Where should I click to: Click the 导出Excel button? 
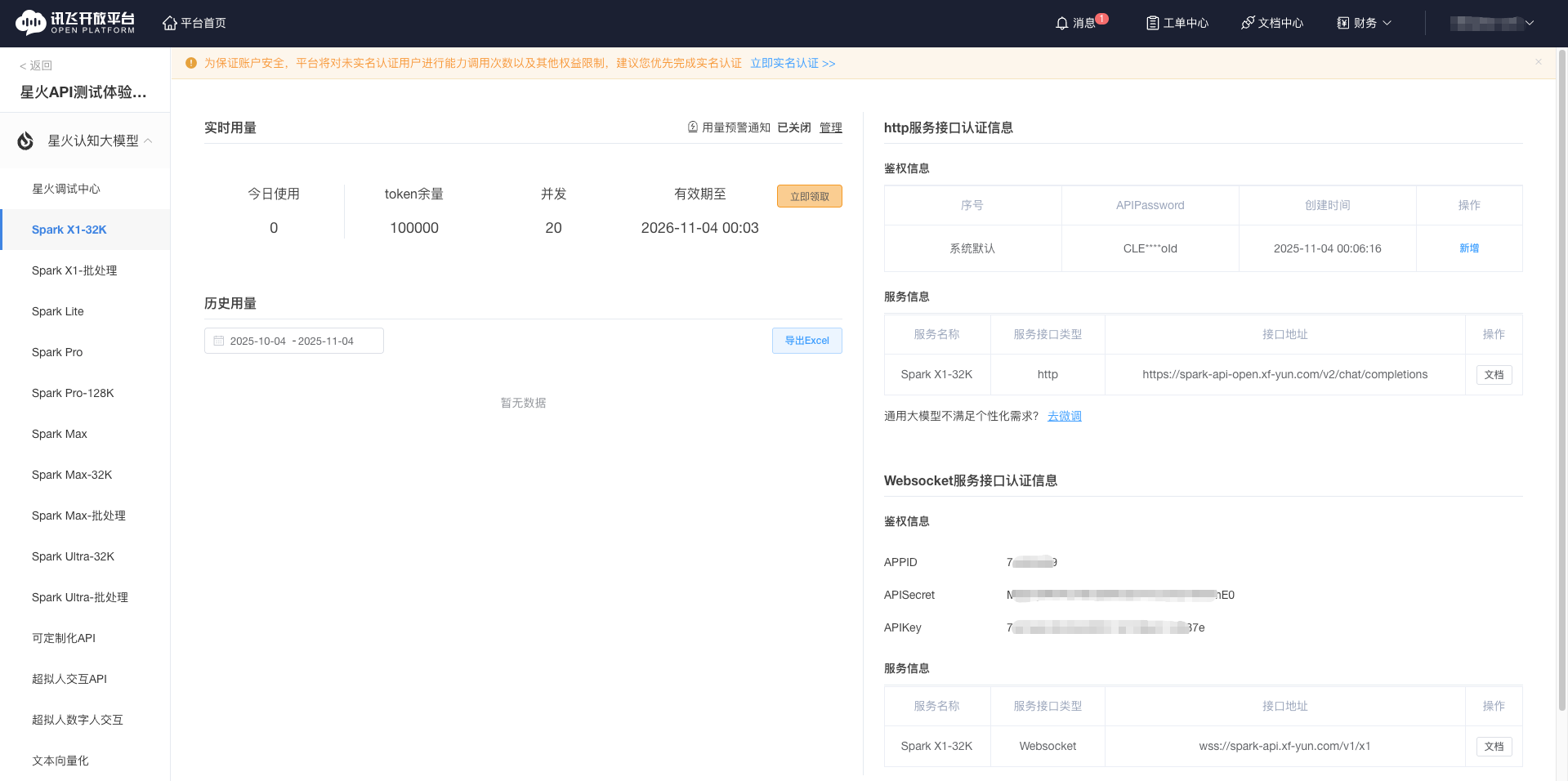(x=806, y=341)
